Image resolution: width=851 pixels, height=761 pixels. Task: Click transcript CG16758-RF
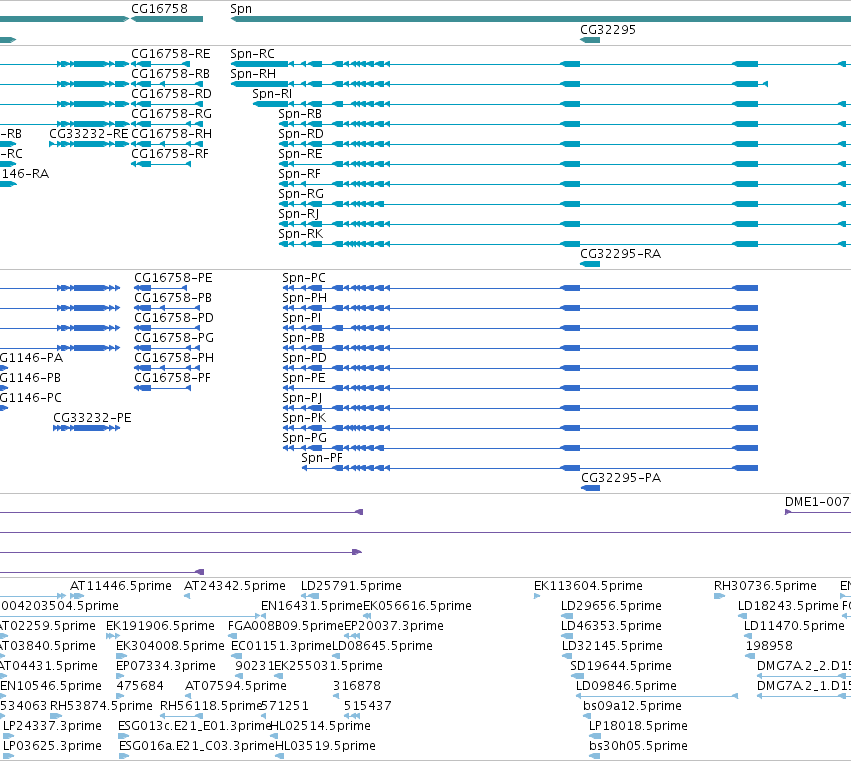click(x=170, y=154)
